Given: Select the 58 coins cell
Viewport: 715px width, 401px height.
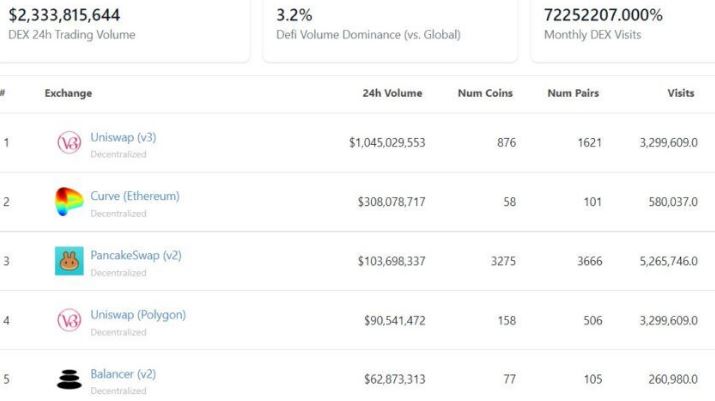Looking at the screenshot, I should click(x=509, y=202).
